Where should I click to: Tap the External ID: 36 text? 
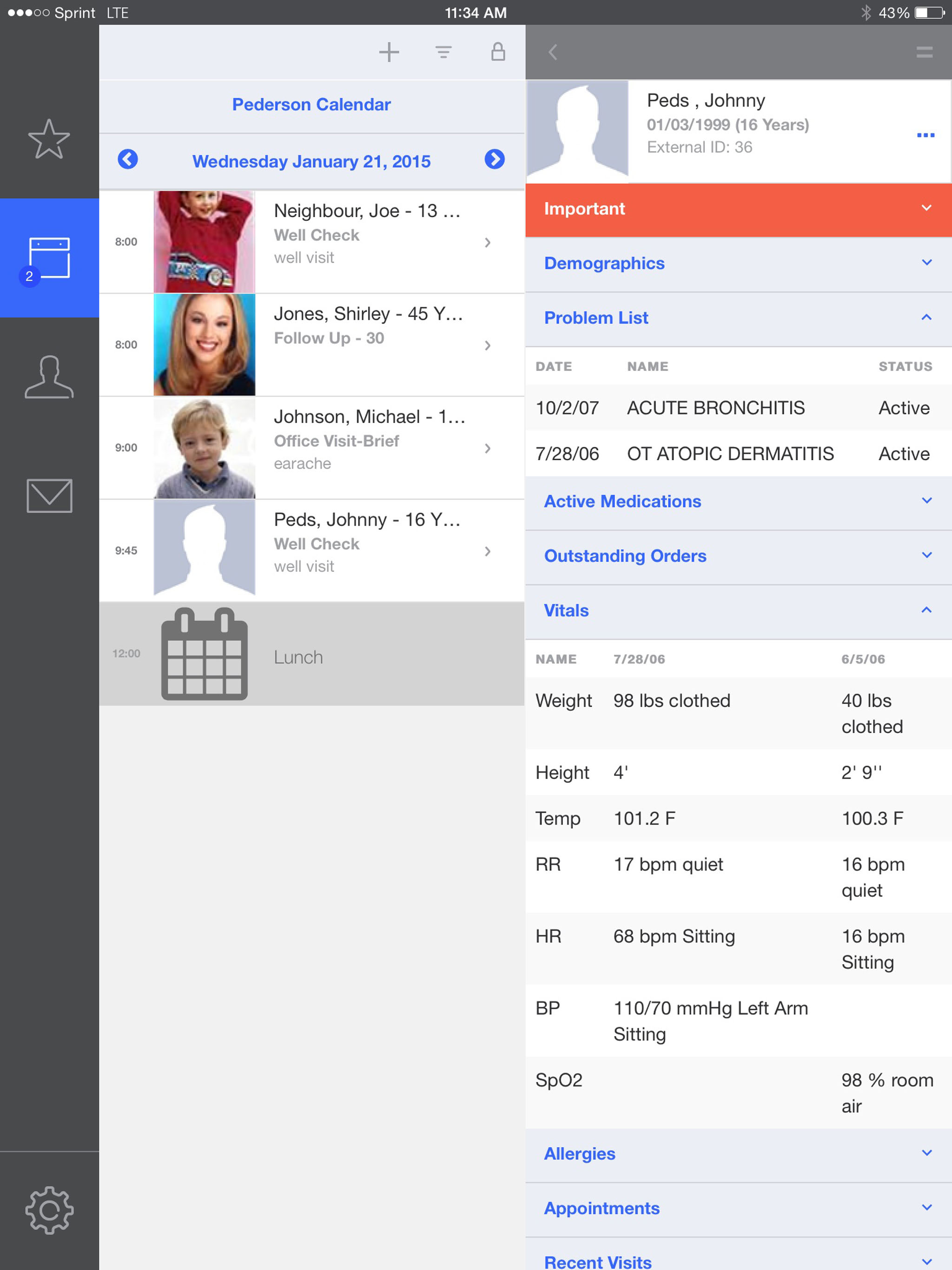click(700, 147)
